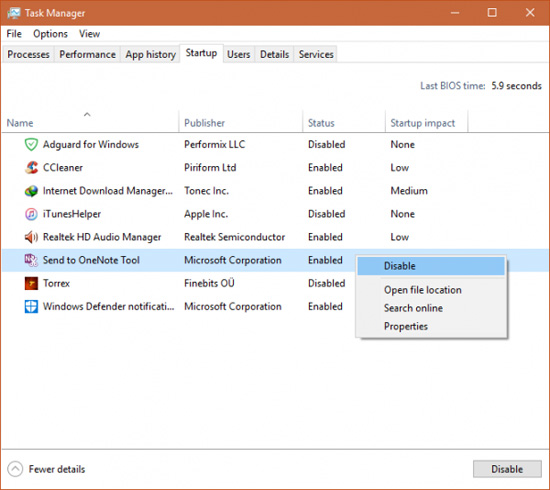Click the Task Manager title bar icon
Viewport: 550px width, 490px height.
14,13
